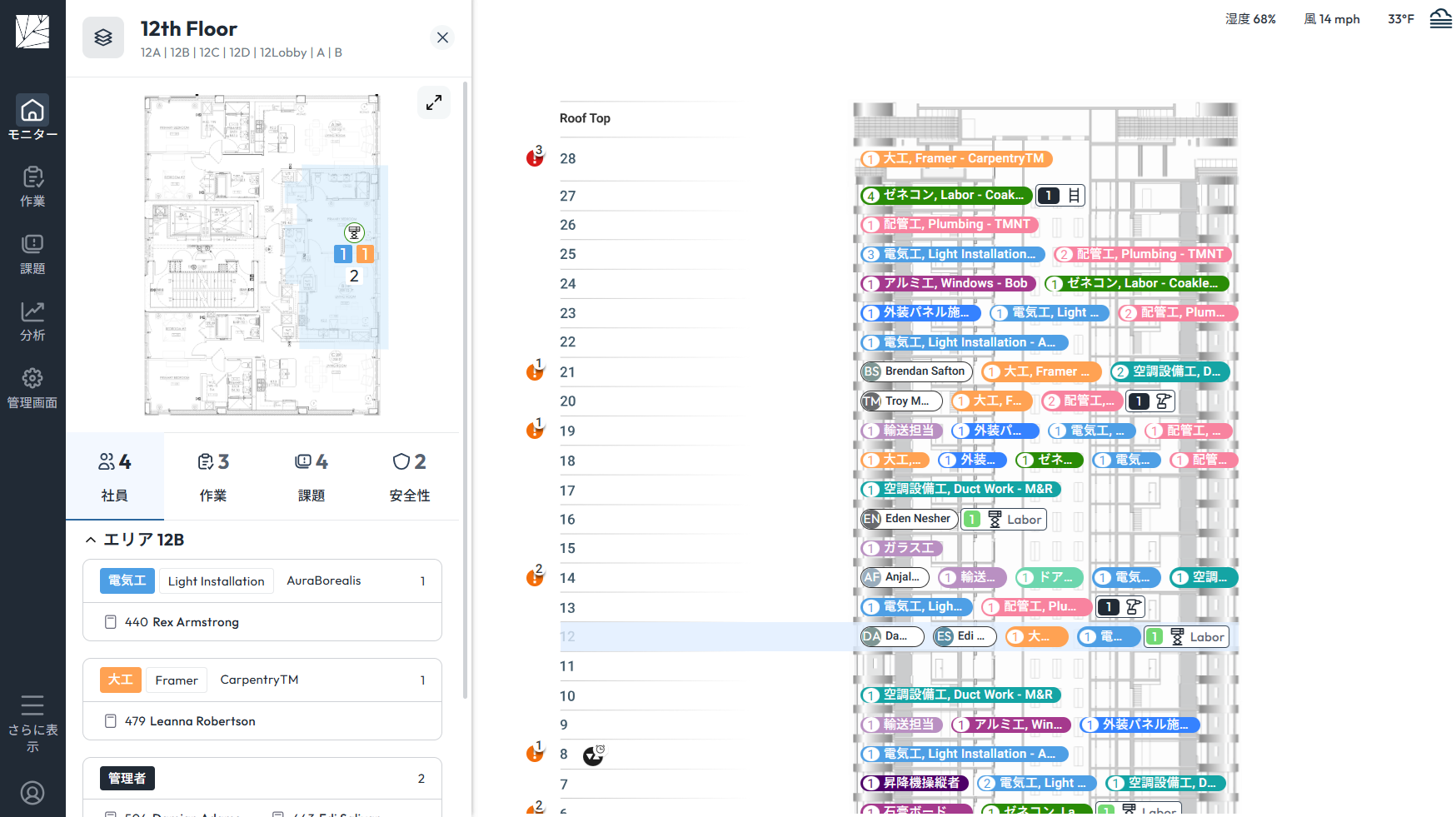1456x817 pixels.
Task: Collapse the エリア 12B section
Action: coord(91,539)
